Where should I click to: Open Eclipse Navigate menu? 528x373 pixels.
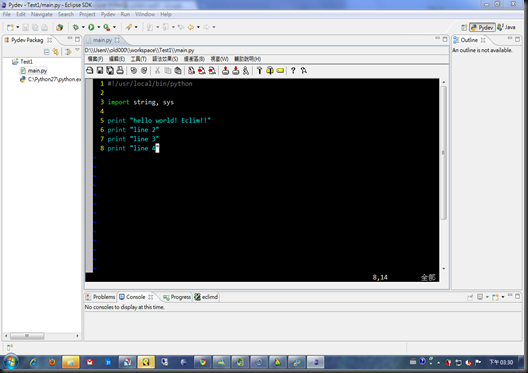tap(41, 14)
